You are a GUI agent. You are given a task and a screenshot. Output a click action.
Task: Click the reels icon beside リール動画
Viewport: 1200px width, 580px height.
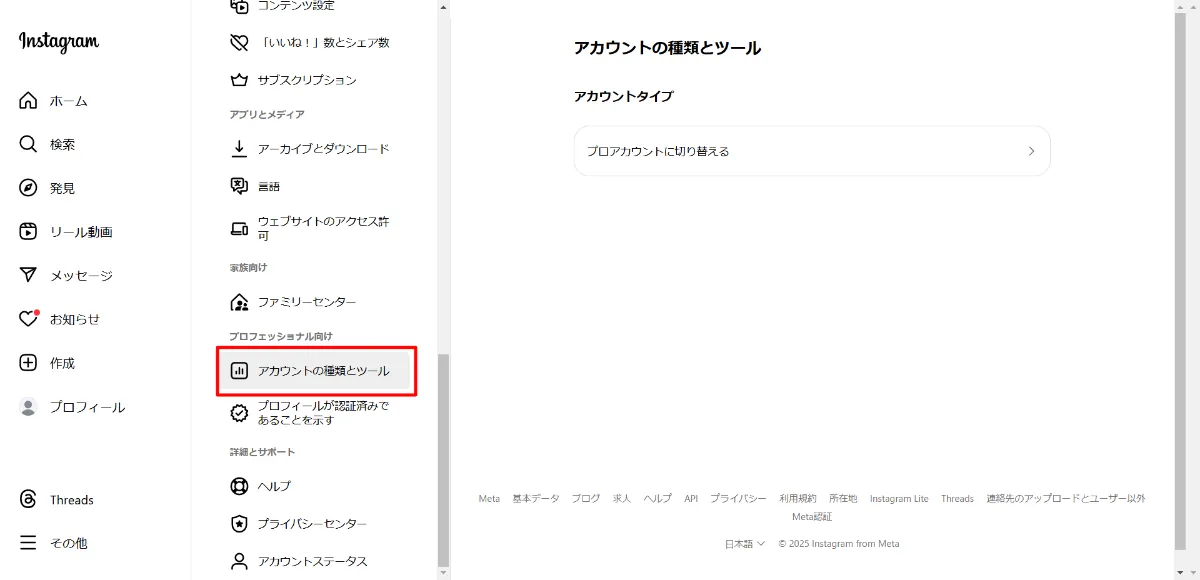point(28,232)
